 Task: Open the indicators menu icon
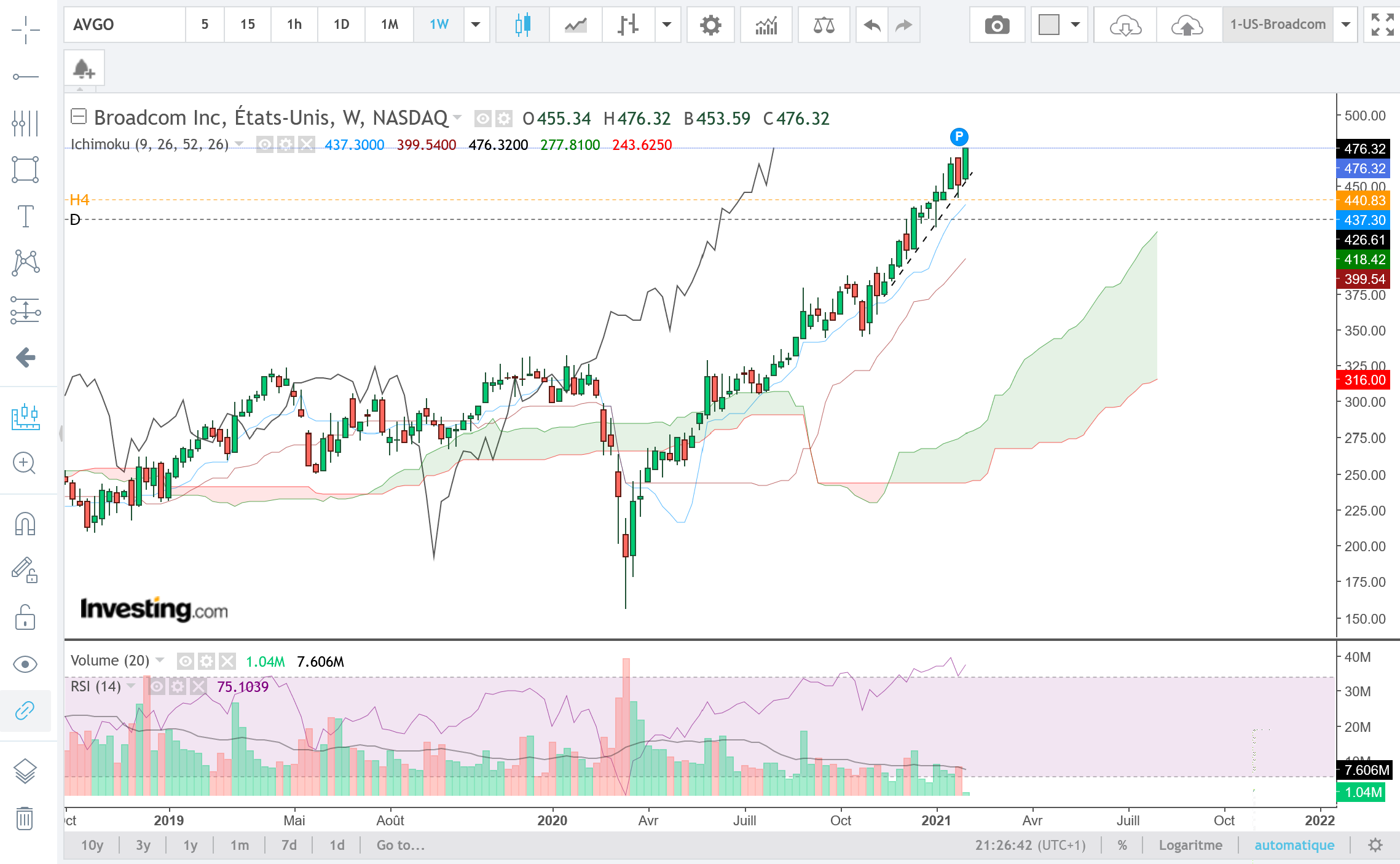(x=766, y=25)
